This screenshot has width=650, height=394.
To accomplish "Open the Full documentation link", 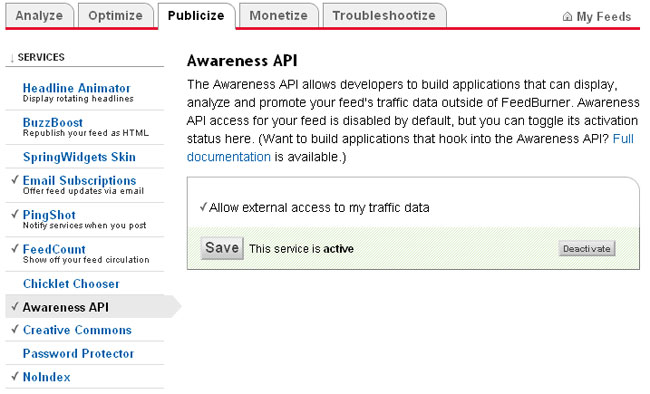I will [410, 148].
